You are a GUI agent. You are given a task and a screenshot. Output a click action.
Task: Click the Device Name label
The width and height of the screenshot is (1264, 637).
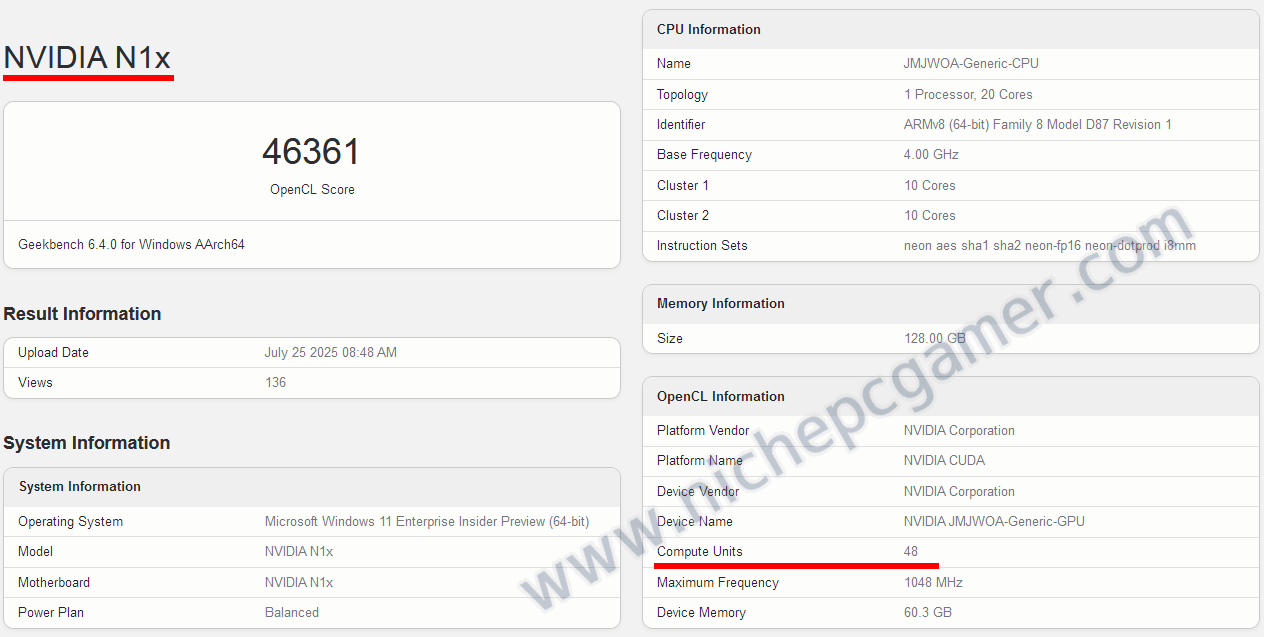point(695,521)
